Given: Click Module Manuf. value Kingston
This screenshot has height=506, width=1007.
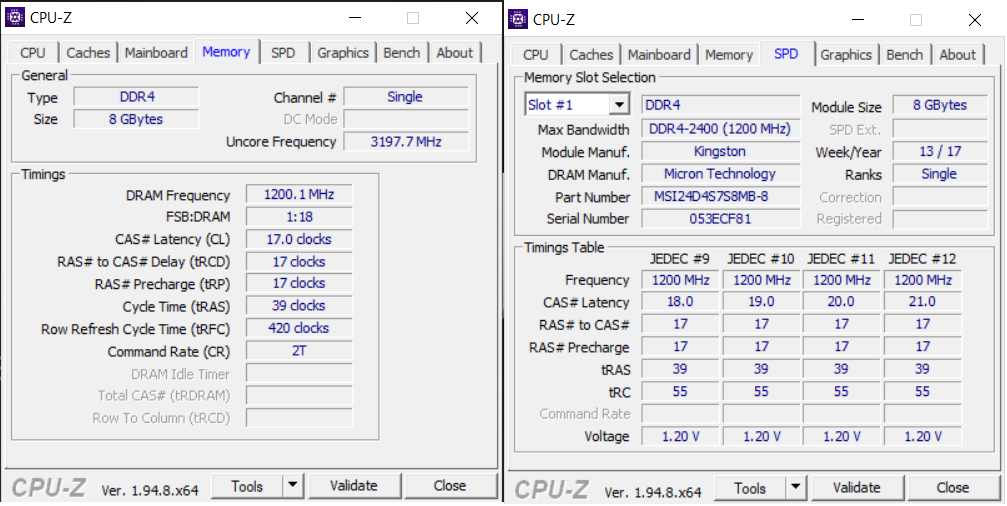Looking at the screenshot, I should click(x=721, y=152).
